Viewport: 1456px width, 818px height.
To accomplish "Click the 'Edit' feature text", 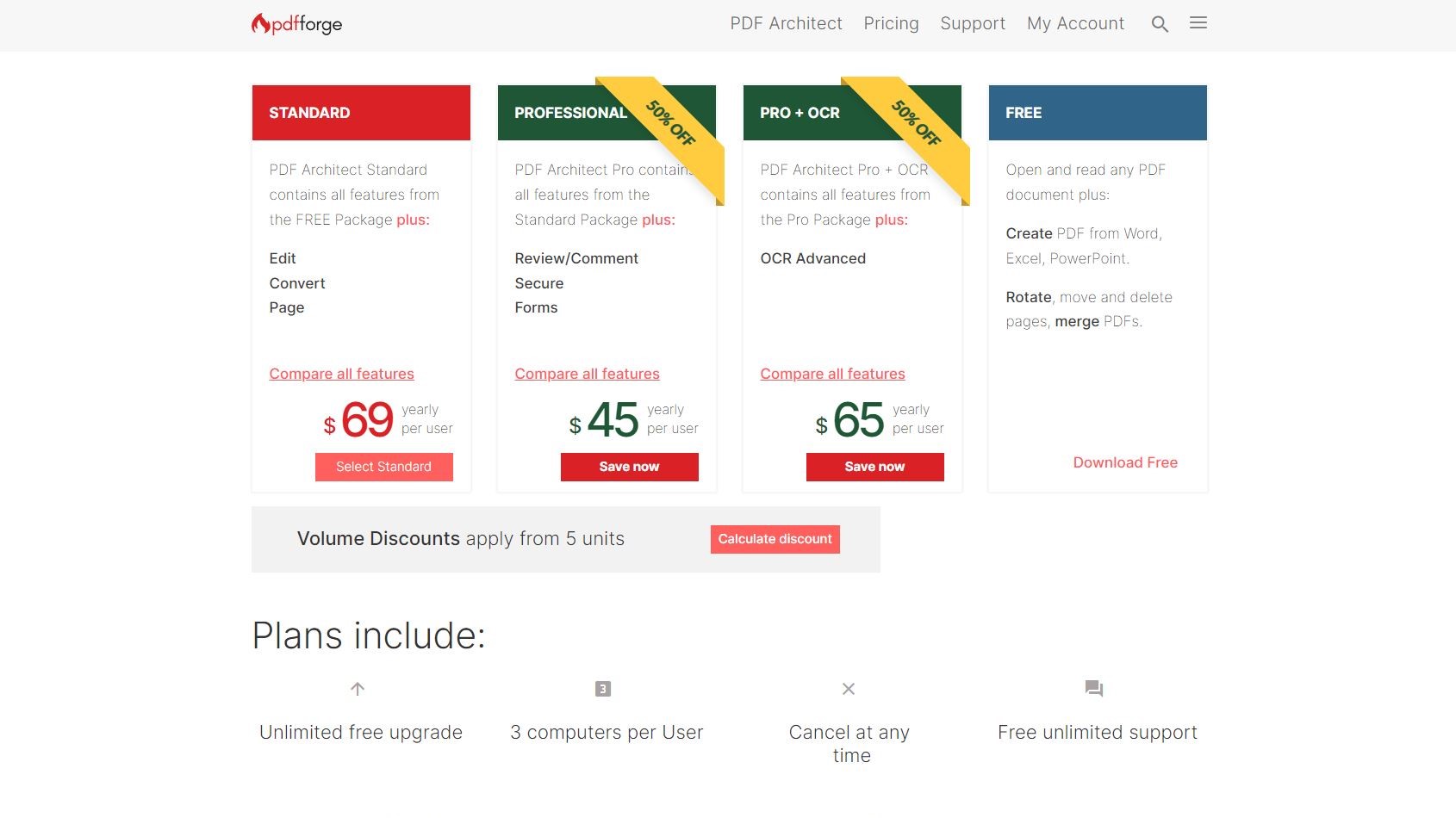I will click(283, 258).
